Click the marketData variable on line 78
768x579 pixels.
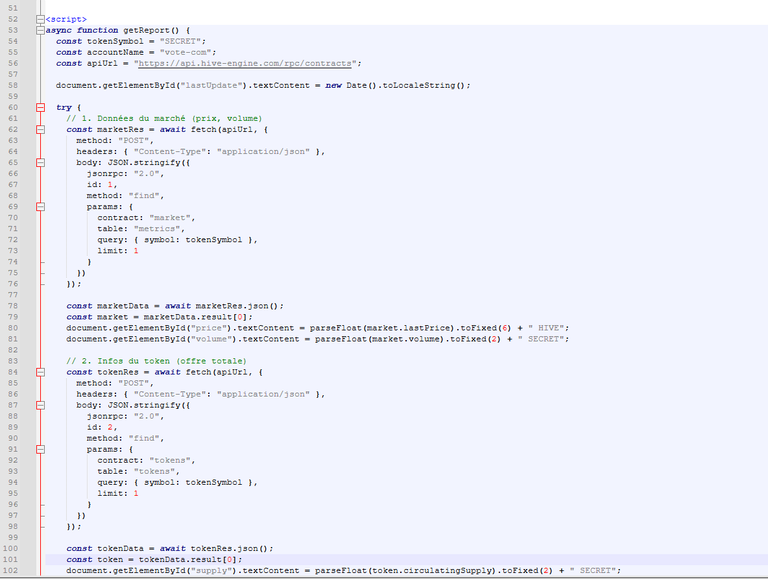123,306
